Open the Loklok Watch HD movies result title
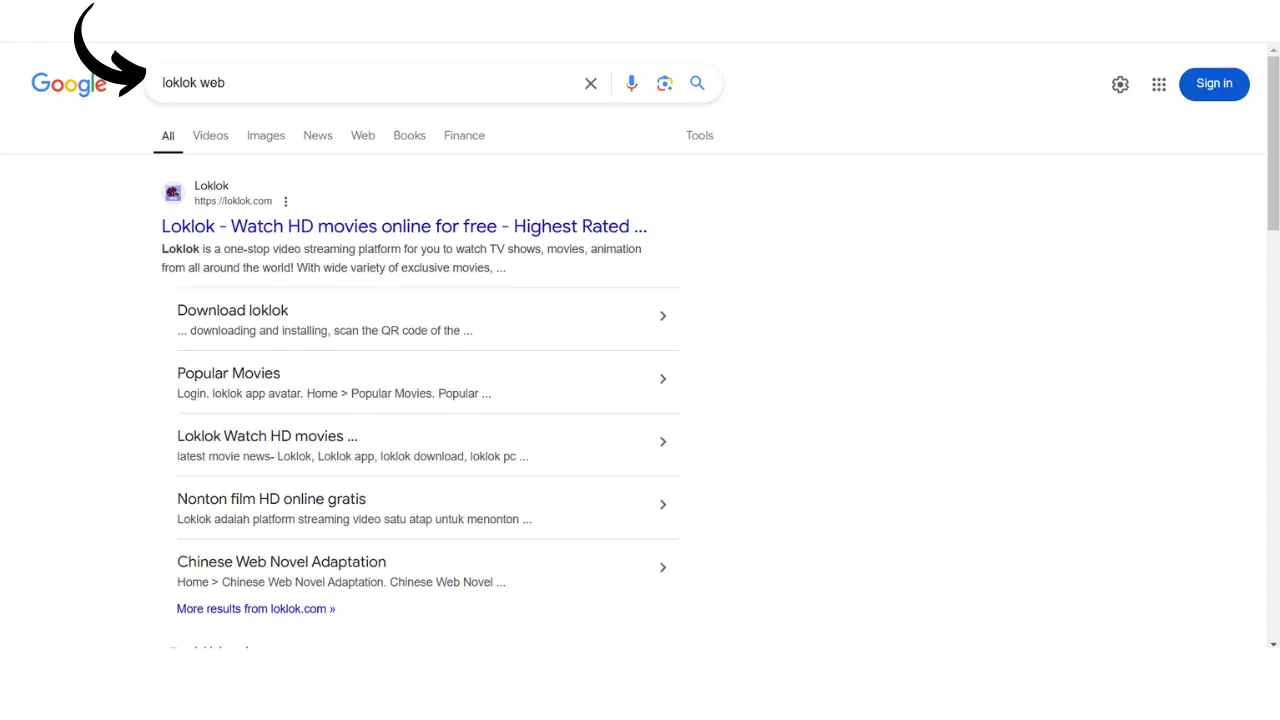Viewport: 1280px width, 720px height. (x=404, y=226)
